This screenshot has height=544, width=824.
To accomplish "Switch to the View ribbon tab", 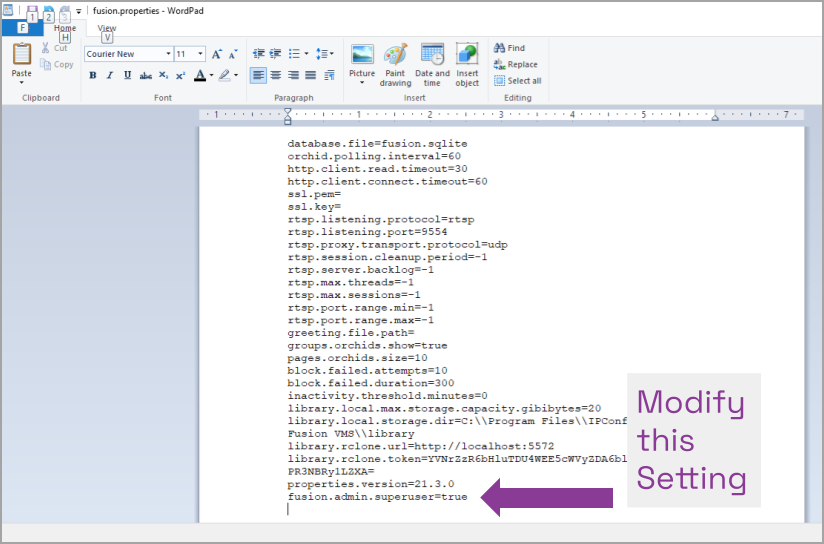I will coord(107,28).
